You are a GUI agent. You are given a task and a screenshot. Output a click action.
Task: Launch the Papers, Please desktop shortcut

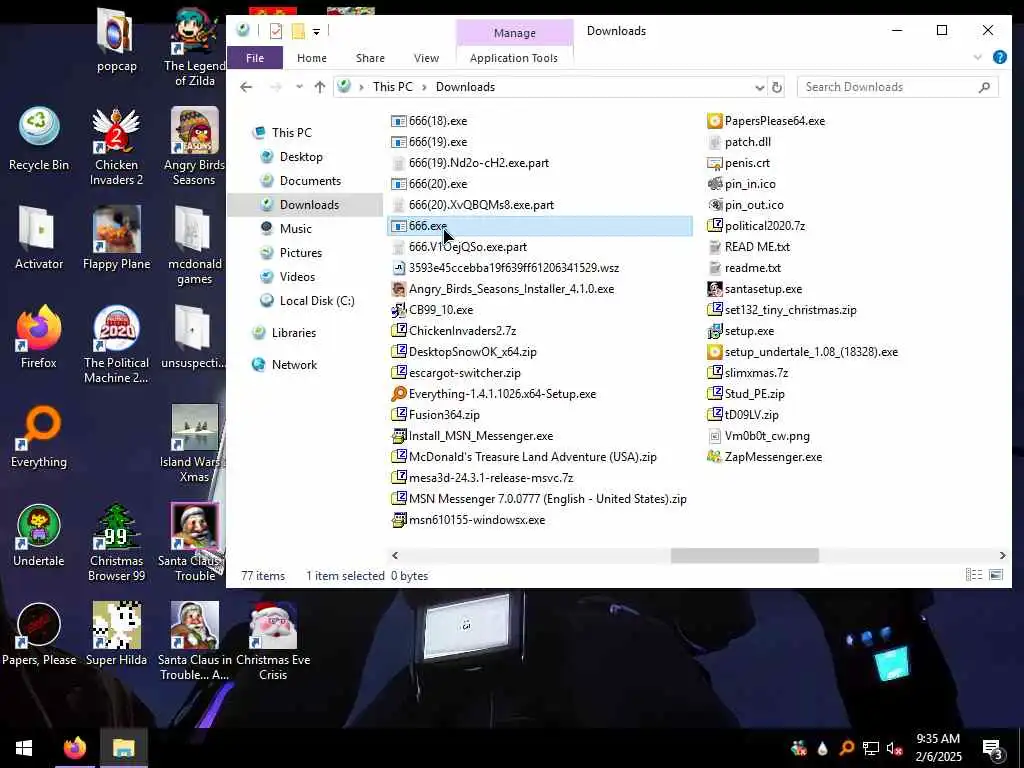click(39, 633)
